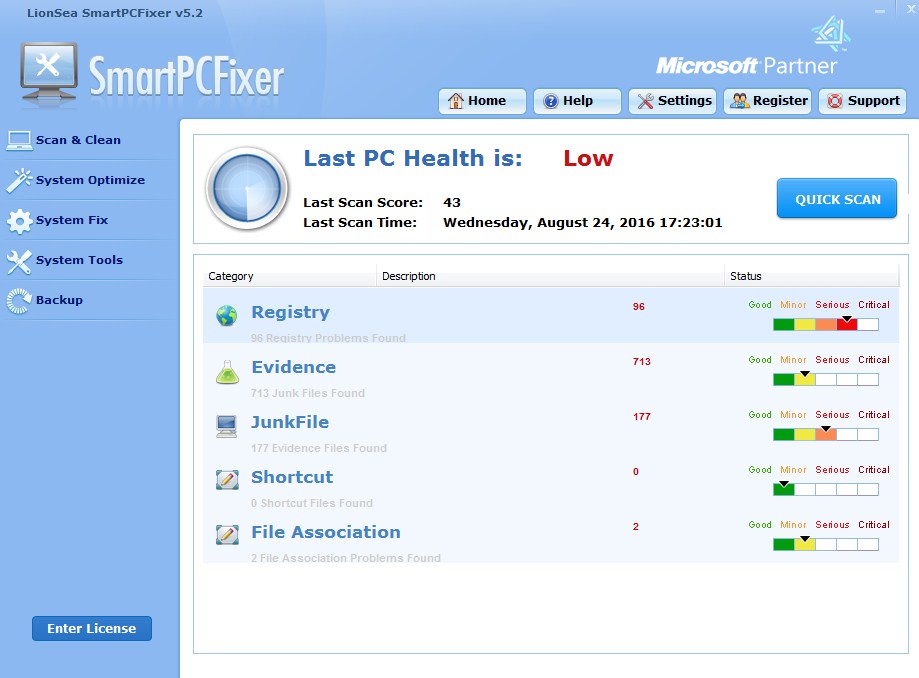Start a Quick Scan

(837, 199)
